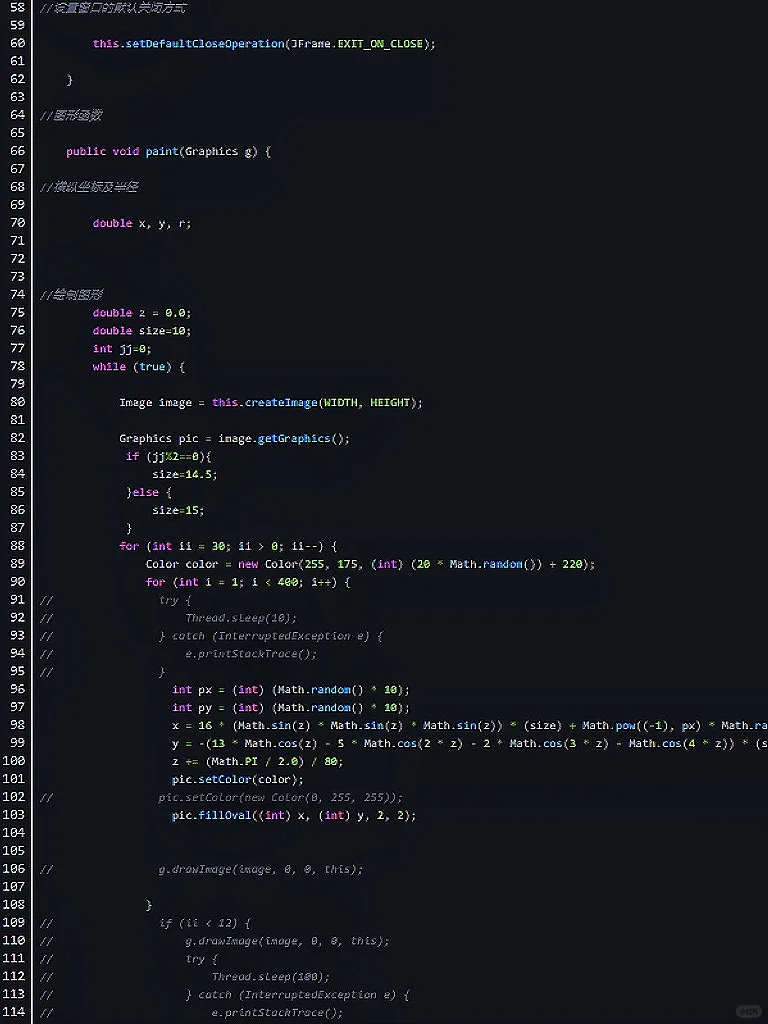Click the 'for (int i = 1; i < 400' loop
The width and height of the screenshot is (768, 1024).
click(x=248, y=582)
